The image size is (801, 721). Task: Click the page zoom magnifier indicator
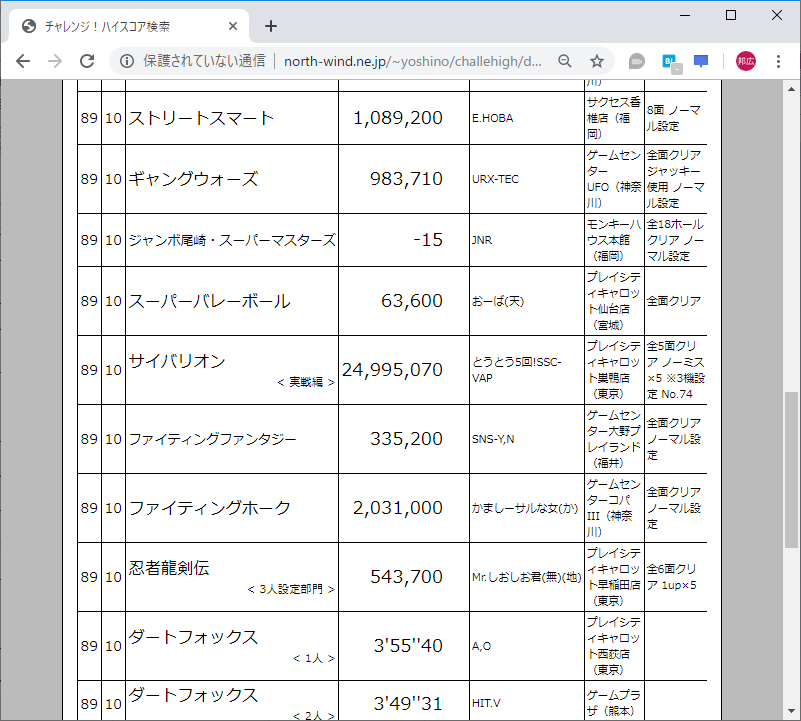click(x=565, y=61)
